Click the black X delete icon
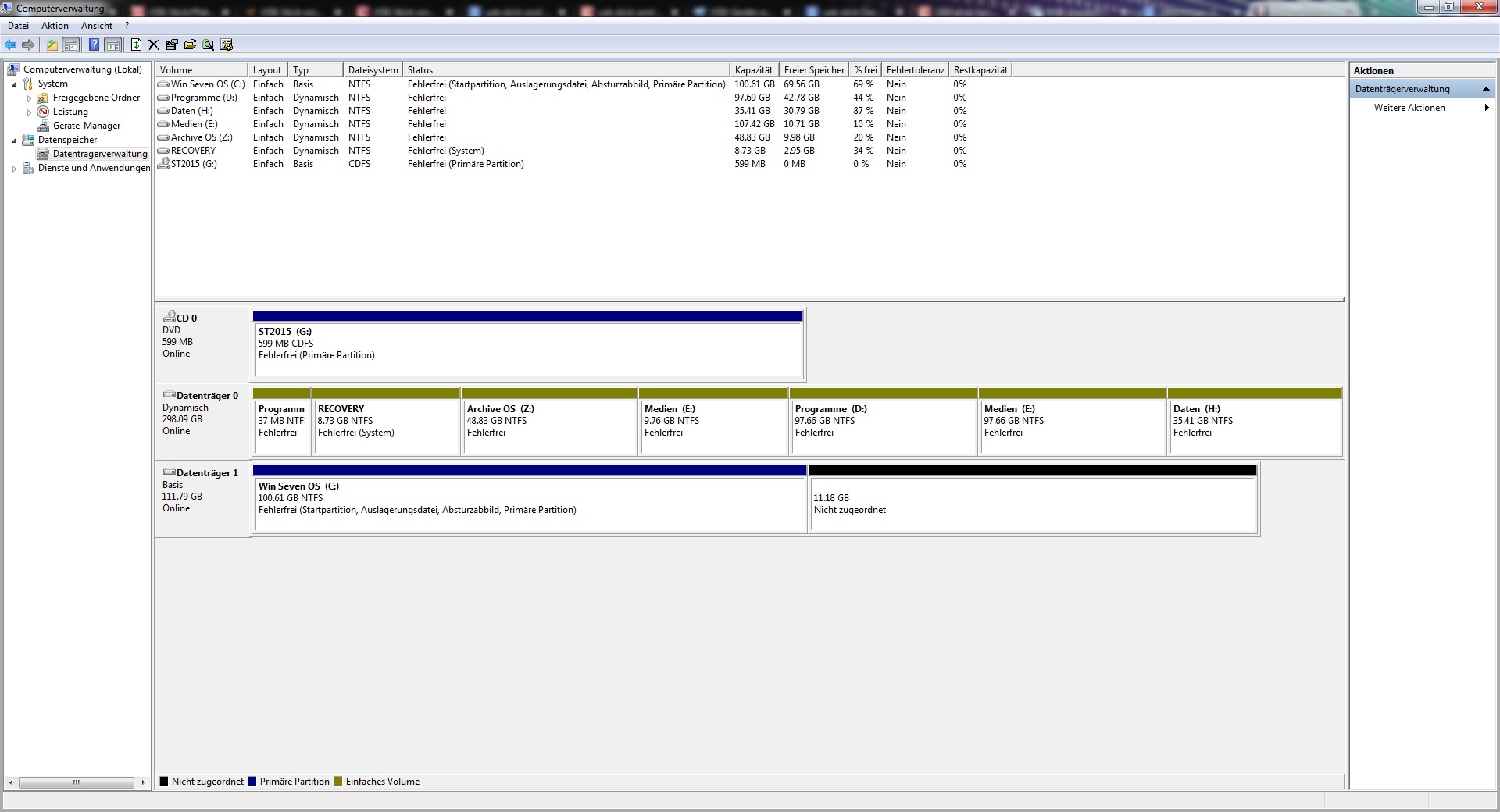Screen dimensions: 1500x812 coord(153,45)
